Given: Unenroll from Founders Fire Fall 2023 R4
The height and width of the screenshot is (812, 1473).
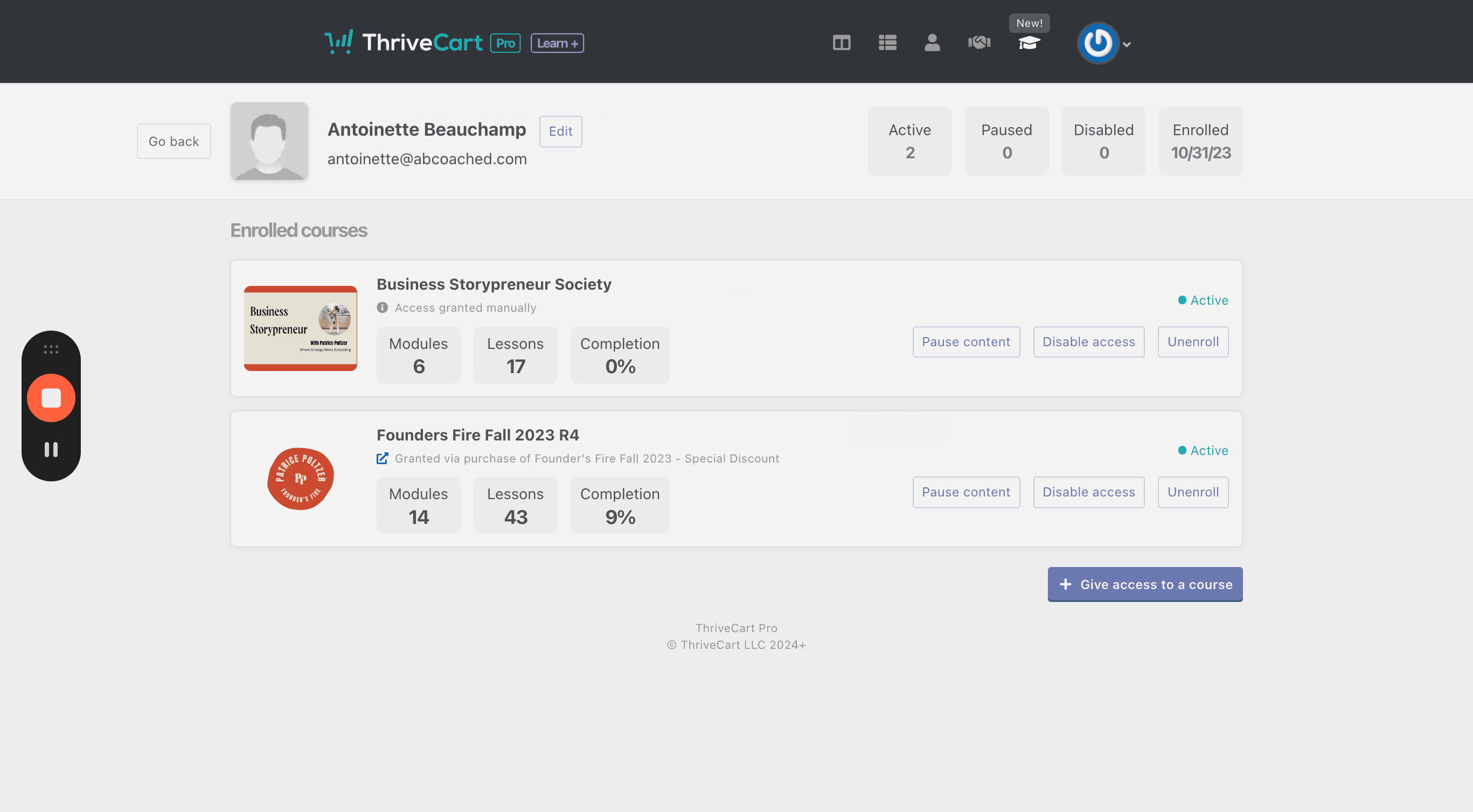Looking at the screenshot, I should click(1193, 492).
